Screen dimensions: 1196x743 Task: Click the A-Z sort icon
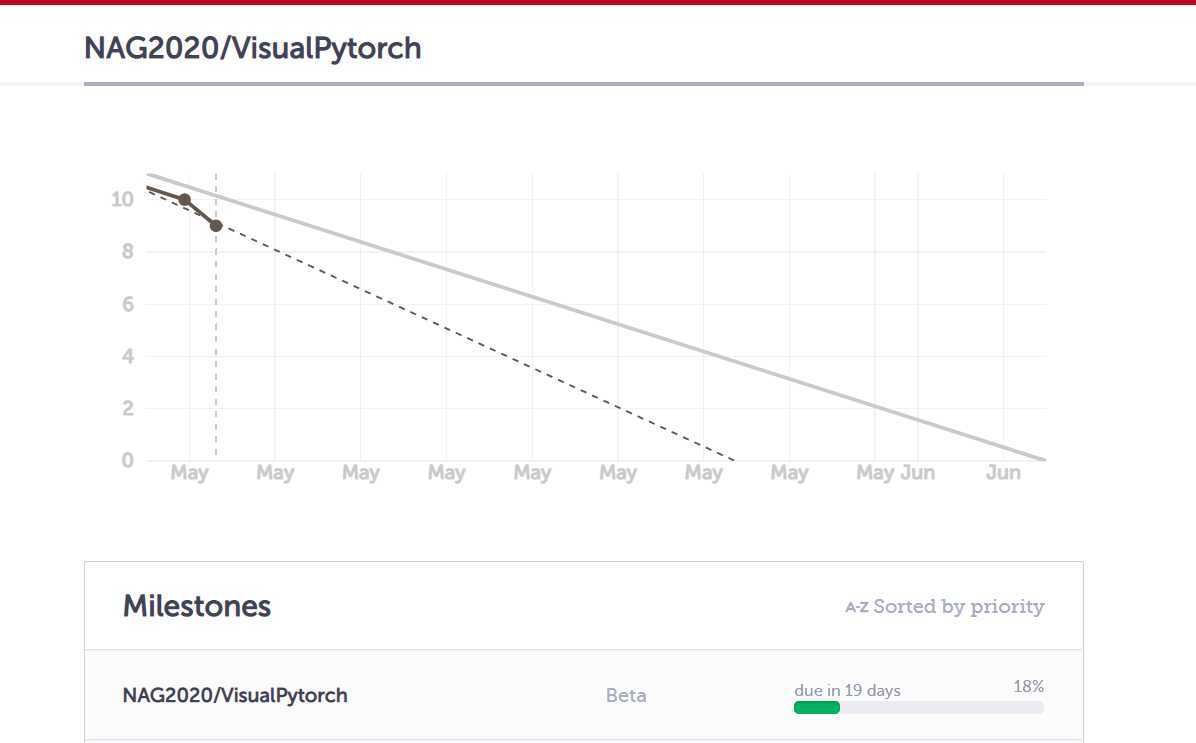(x=857, y=607)
